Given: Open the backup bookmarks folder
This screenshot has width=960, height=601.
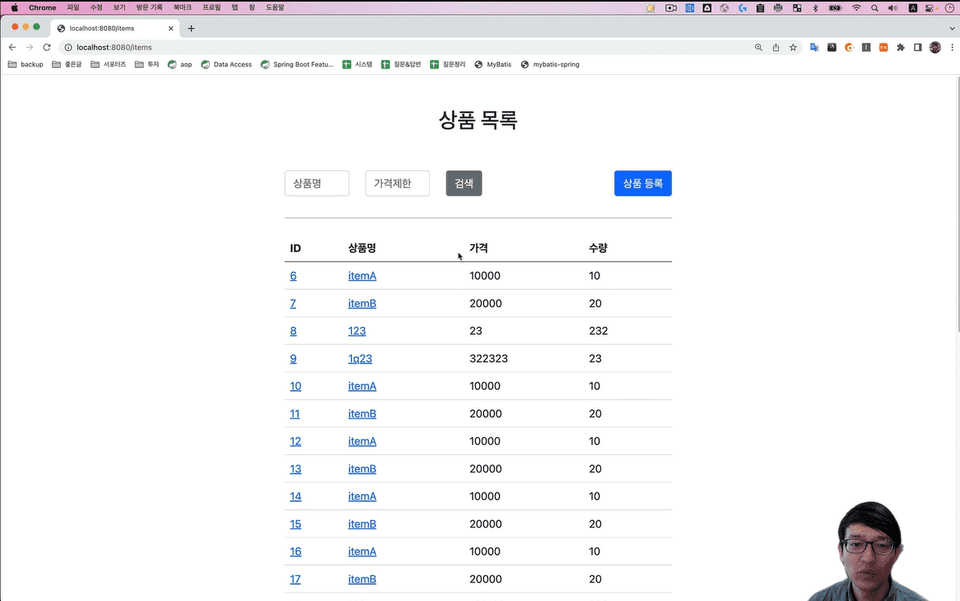Looking at the screenshot, I should 26,64.
